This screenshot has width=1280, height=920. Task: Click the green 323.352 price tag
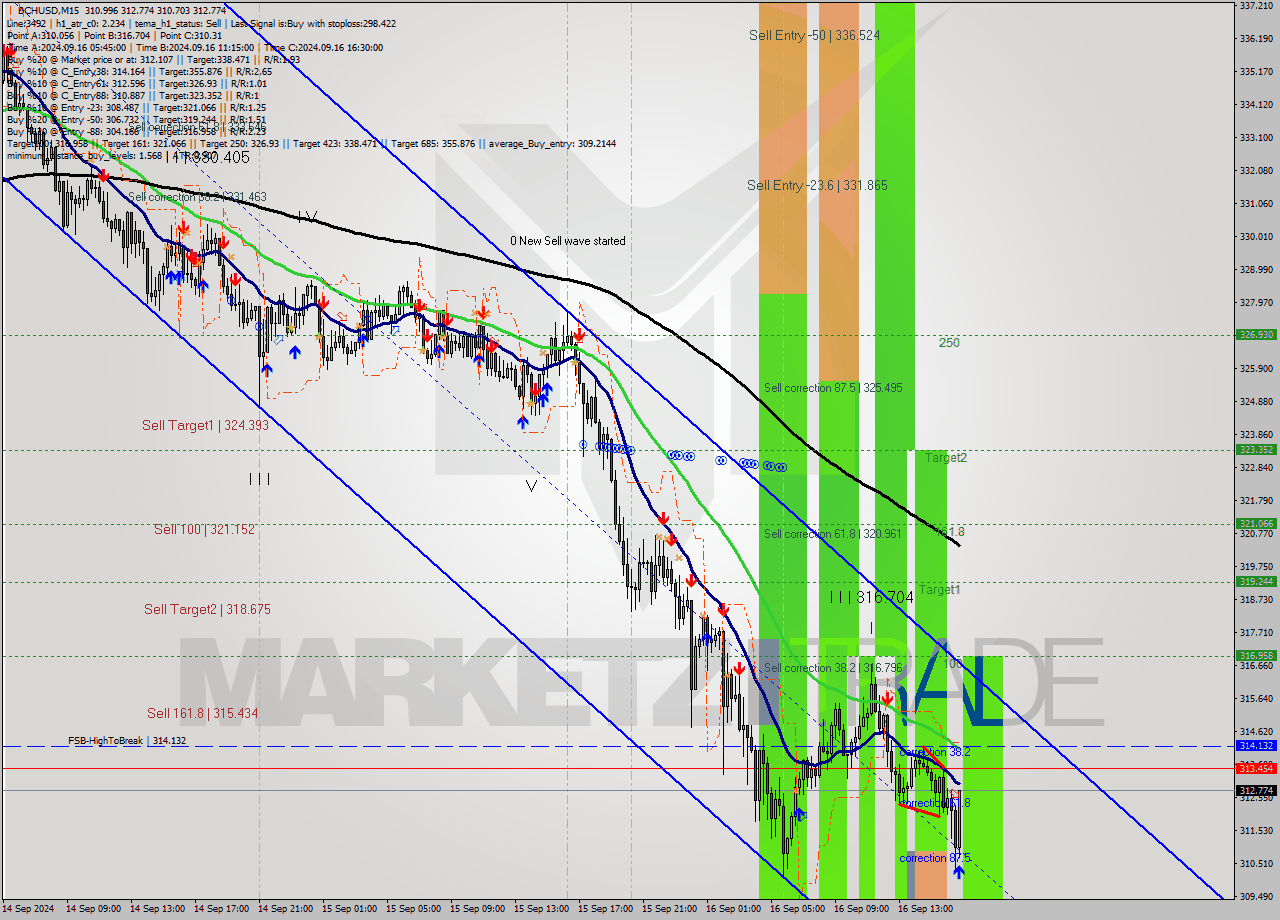pyautogui.click(x=1256, y=450)
